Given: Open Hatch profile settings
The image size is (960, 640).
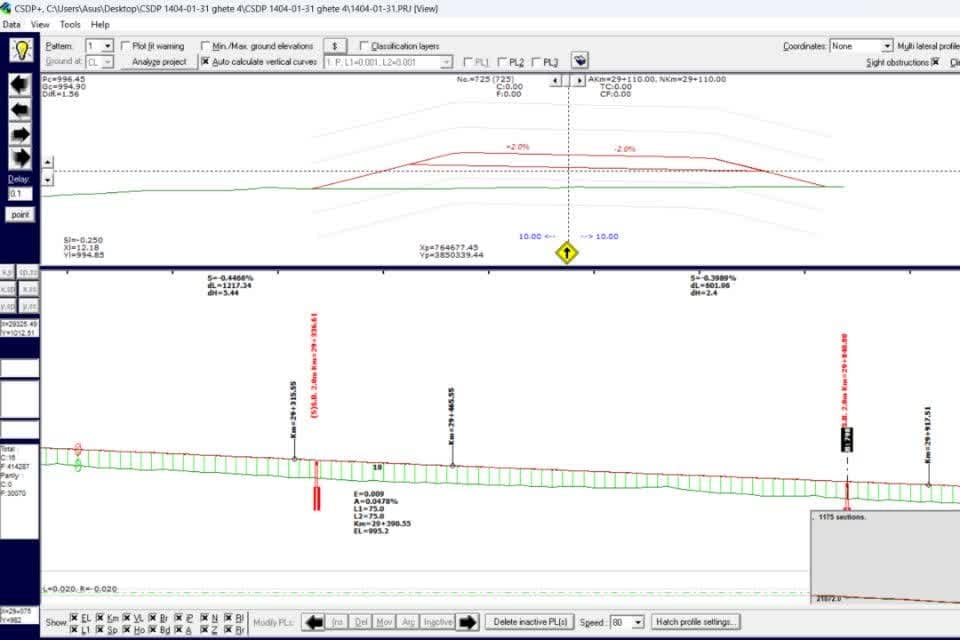Looking at the screenshot, I should click(x=696, y=622).
